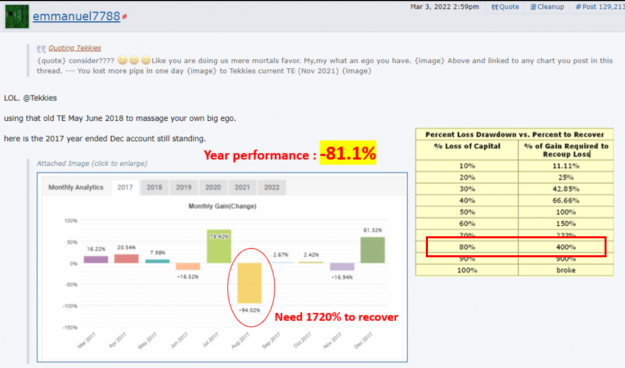Image resolution: width=625 pixels, height=368 pixels.
Task: Click the 80% loss of capital cell
Action: click(467, 247)
